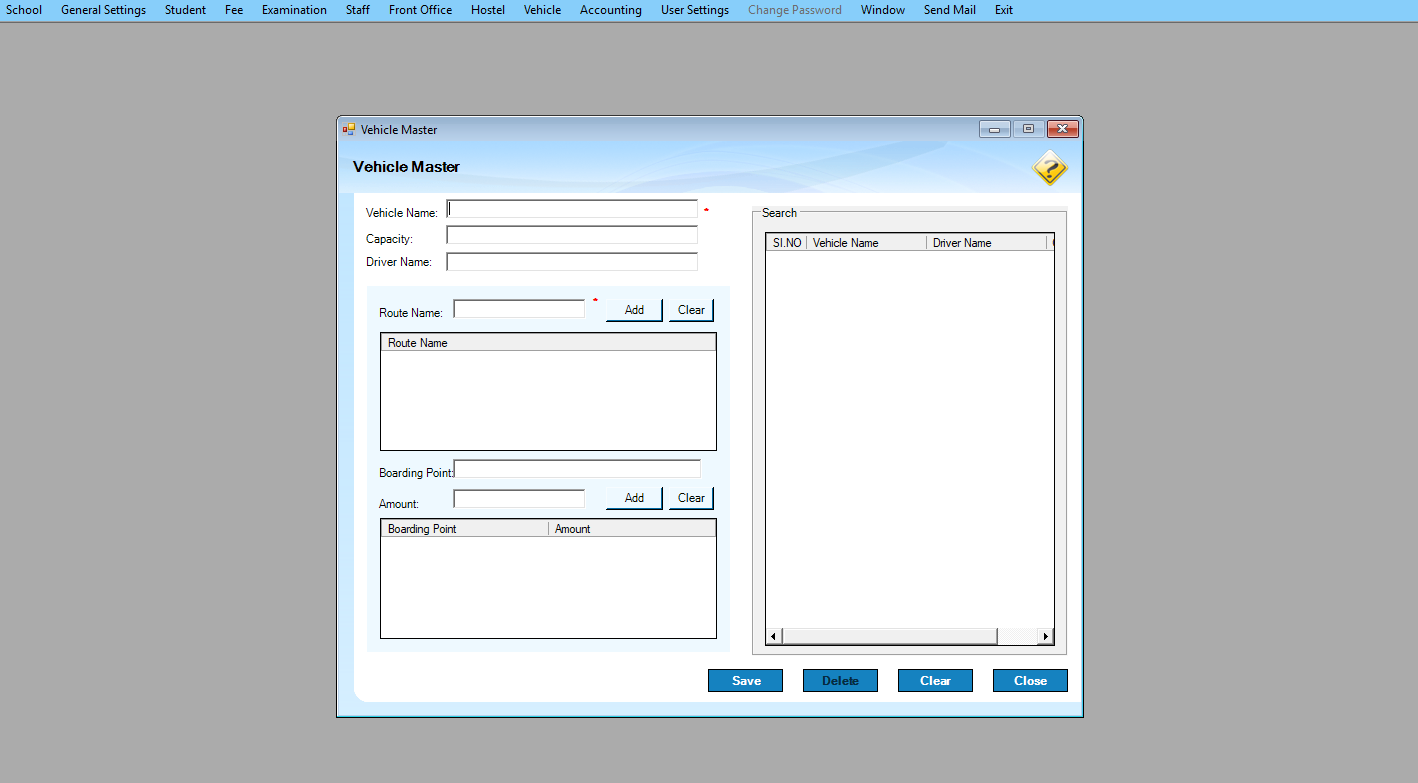
Task: Sort by Vehicle Name column header
Action: [866, 243]
